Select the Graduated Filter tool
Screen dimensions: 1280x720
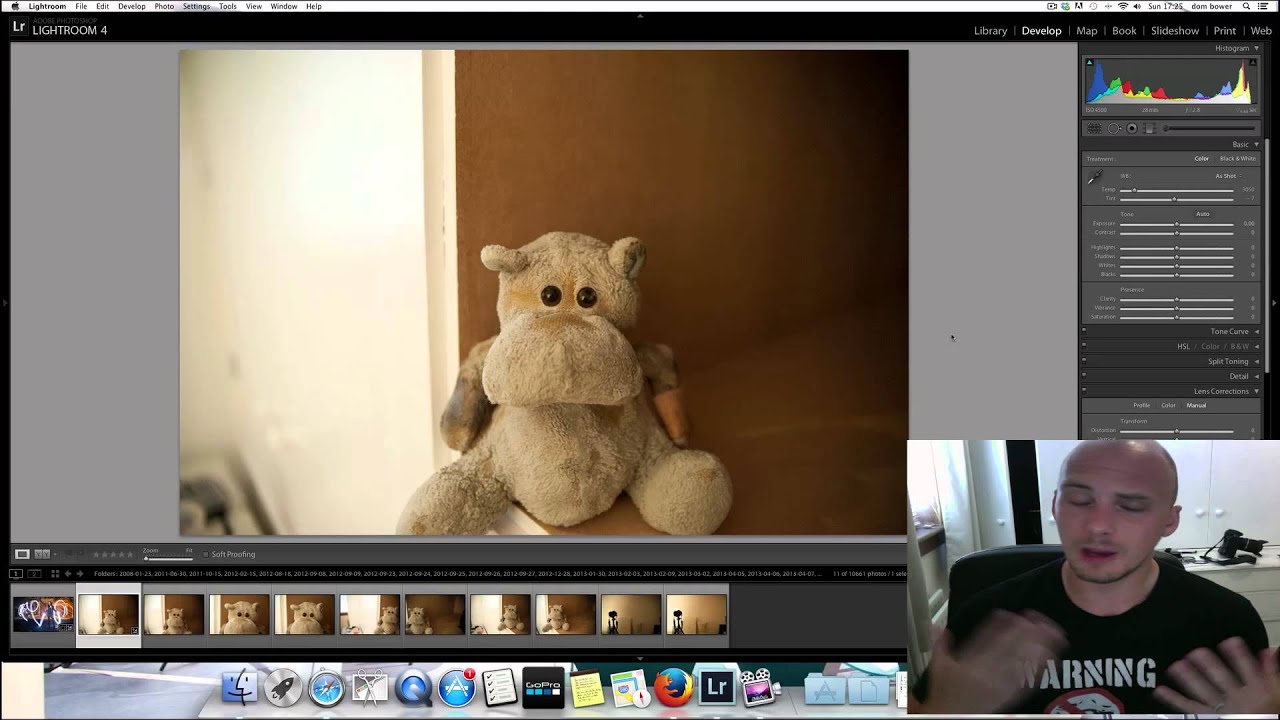[x=1149, y=129]
